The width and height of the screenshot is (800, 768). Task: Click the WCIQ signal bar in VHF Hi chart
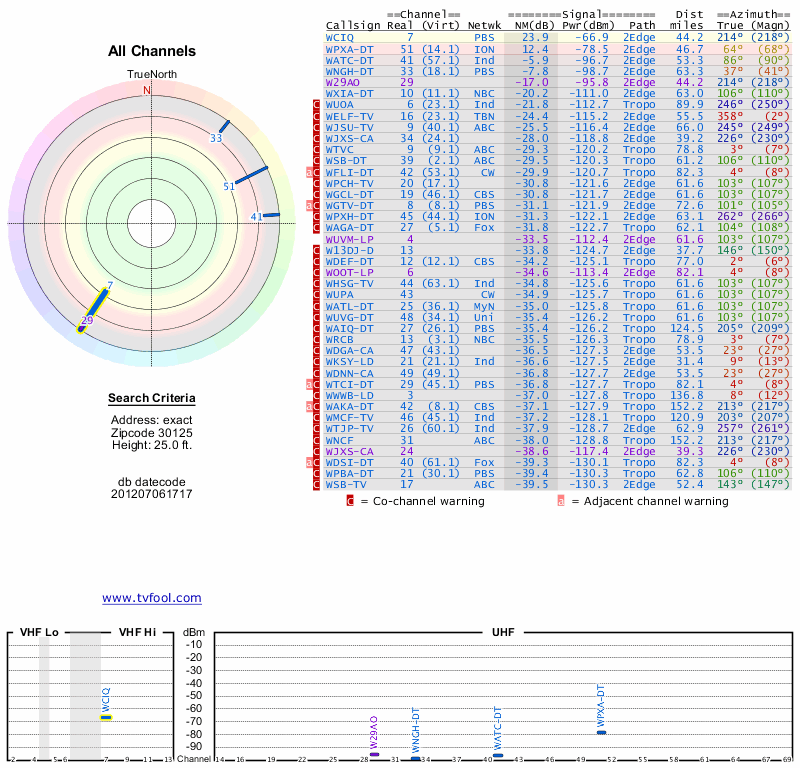(x=105, y=717)
